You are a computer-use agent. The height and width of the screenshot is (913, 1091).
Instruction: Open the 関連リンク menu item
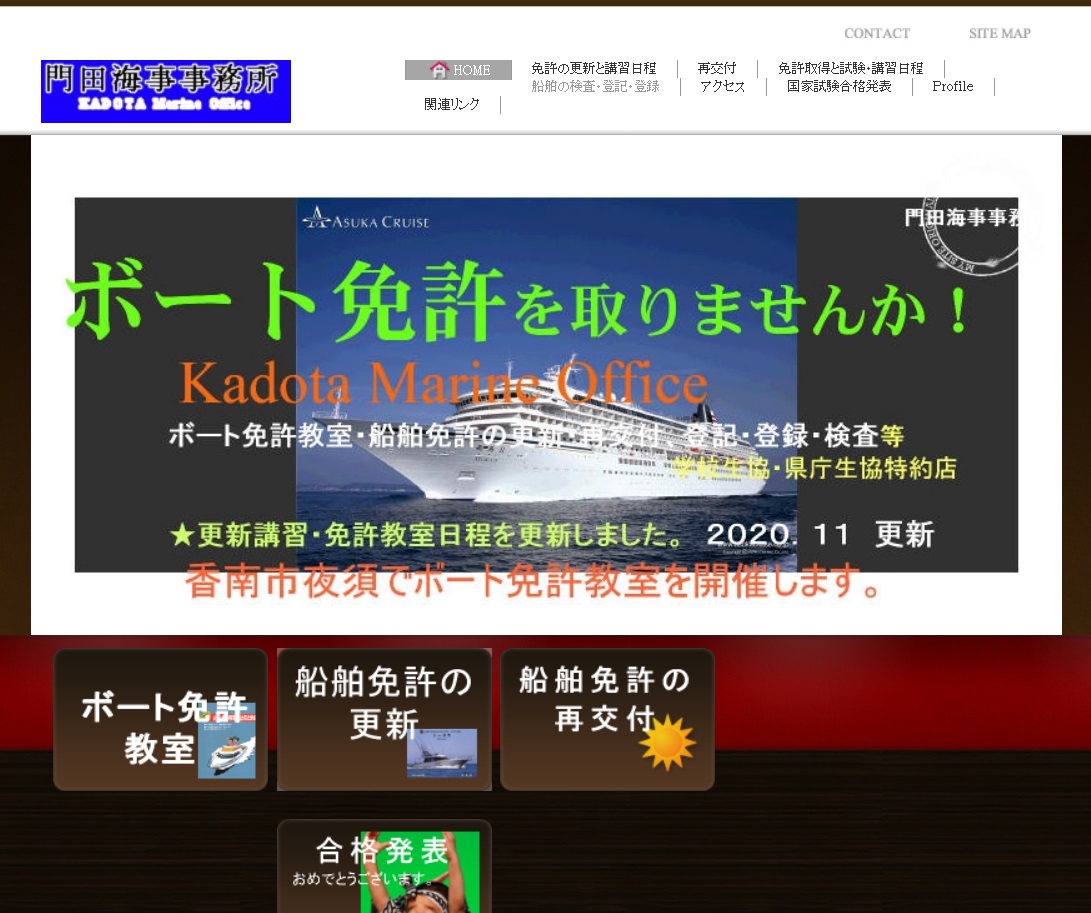[x=452, y=104]
